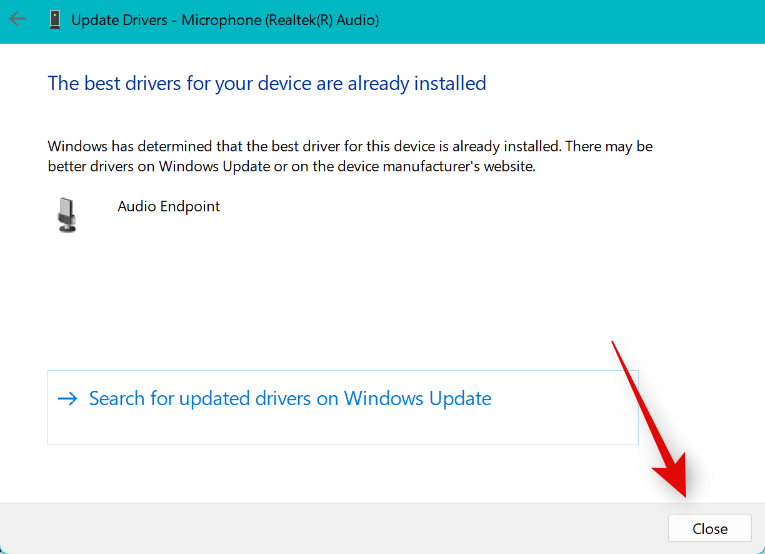Search for updated drivers on Windows Update
The image size is (765, 554).
(x=290, y=399)
